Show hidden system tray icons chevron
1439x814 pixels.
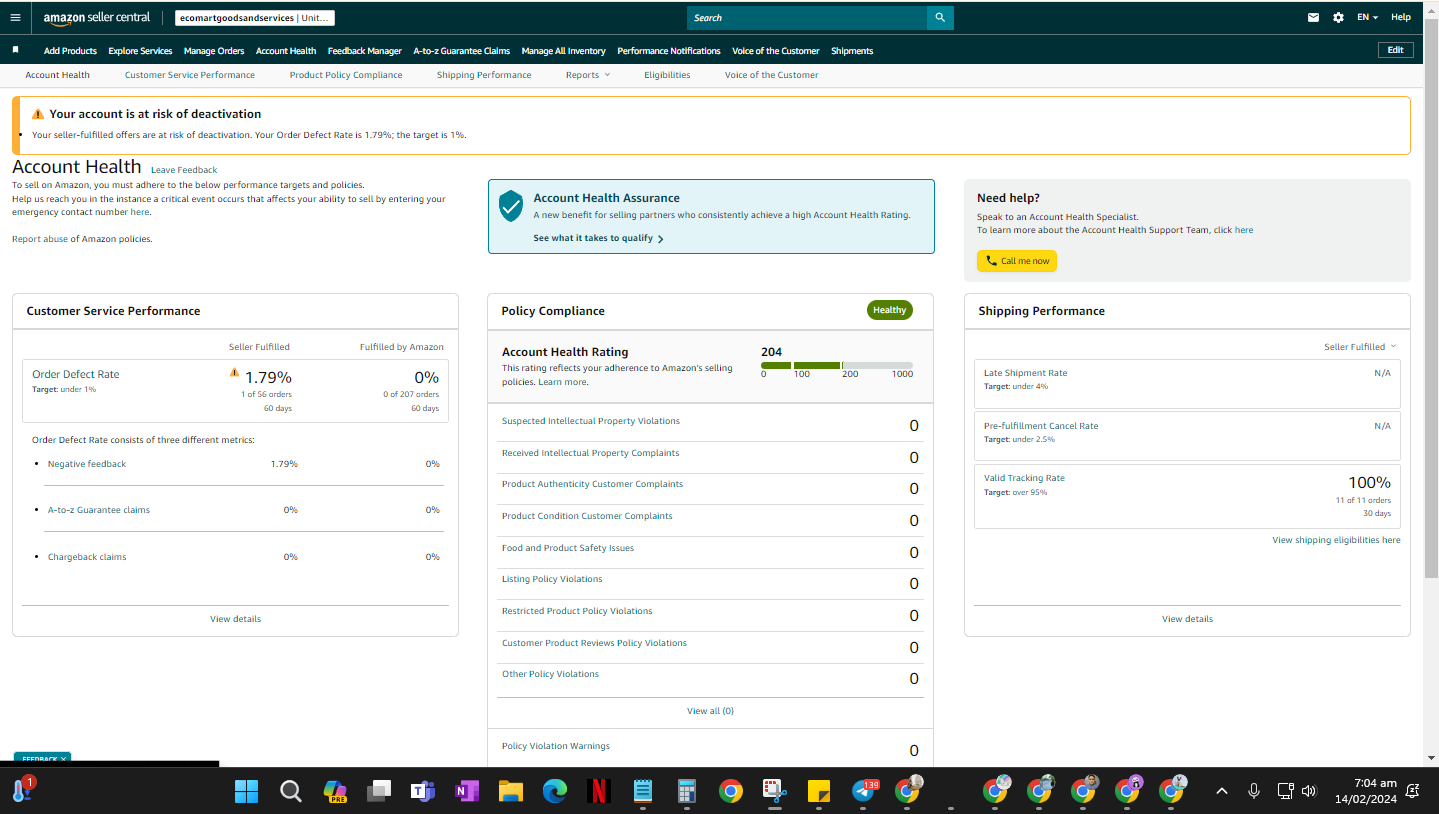point(1221,791)
